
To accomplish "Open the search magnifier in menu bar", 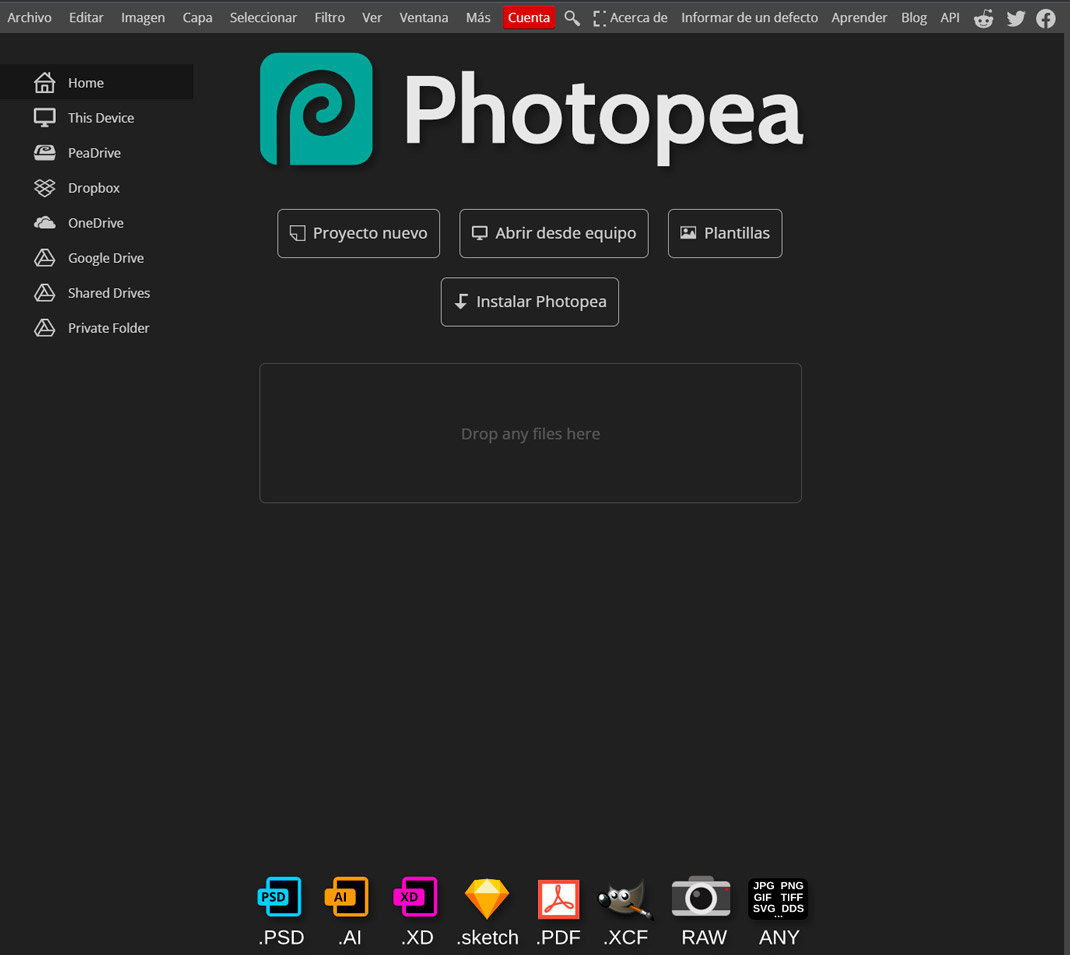I will coord(572,18).
